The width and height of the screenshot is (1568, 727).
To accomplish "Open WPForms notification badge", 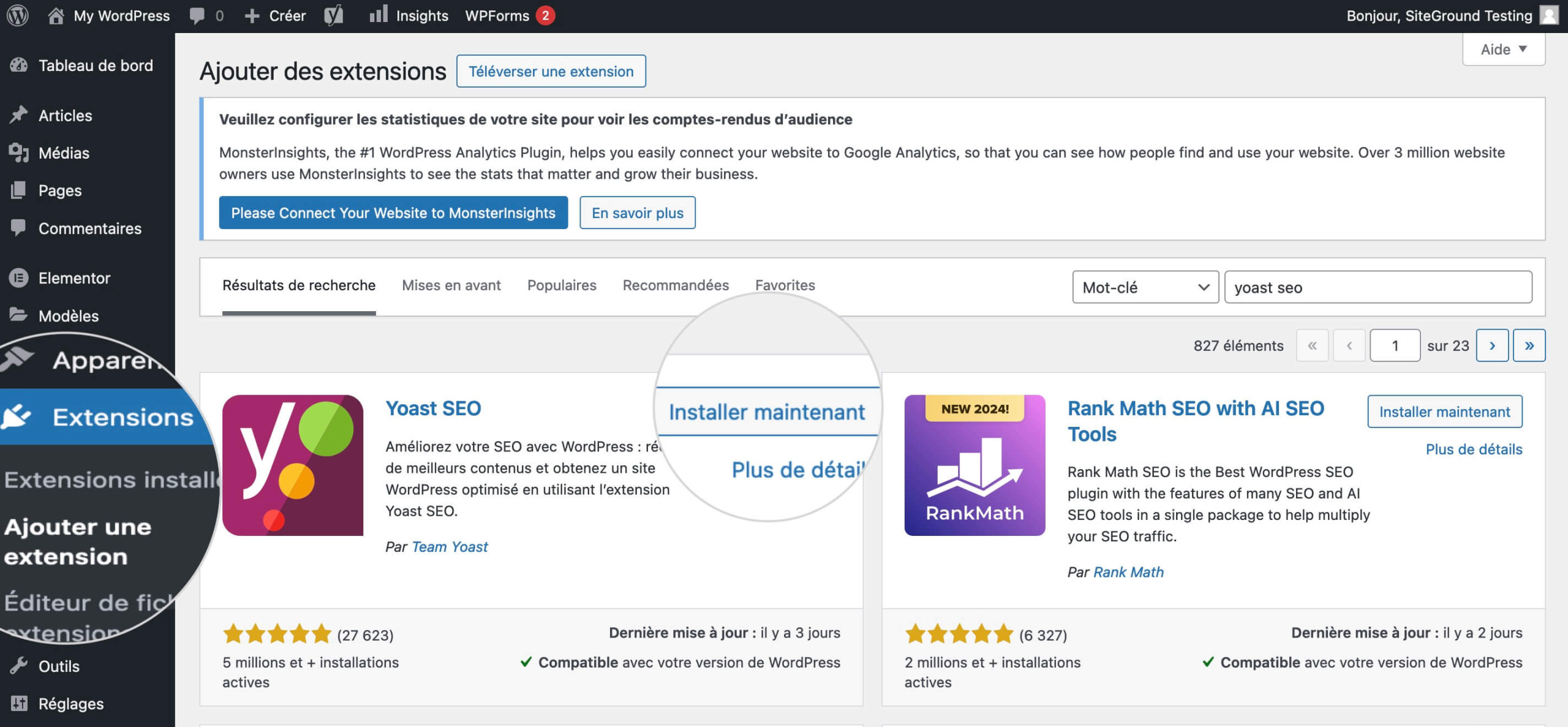I will pyautogui.click(x=545, y=15).
